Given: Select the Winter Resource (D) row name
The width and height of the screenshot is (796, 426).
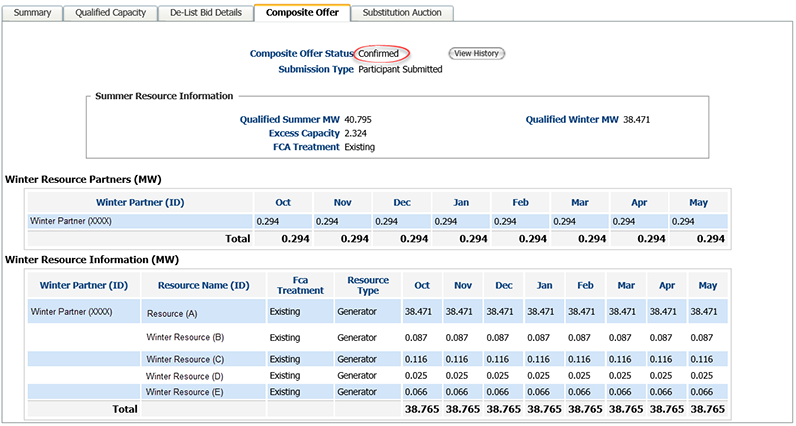Looking at the screenshot, I should pos(185,376).
